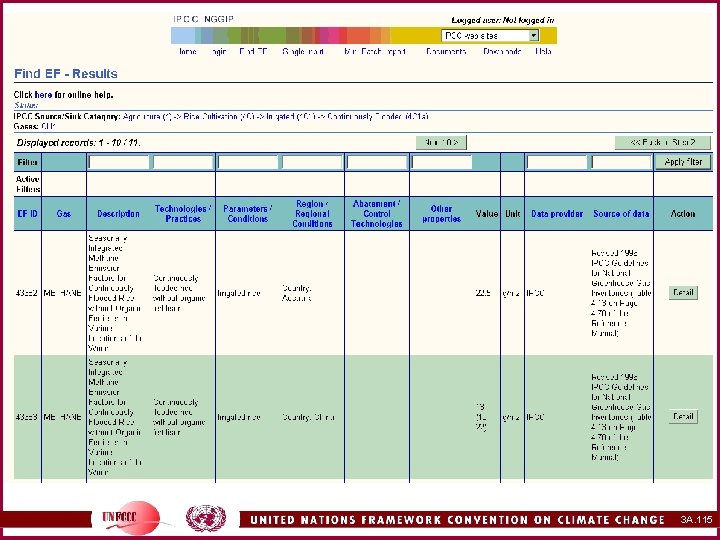The image size is (720, 540).
Task: Click the 'here' online help link
Action: (x=43, y=95)
